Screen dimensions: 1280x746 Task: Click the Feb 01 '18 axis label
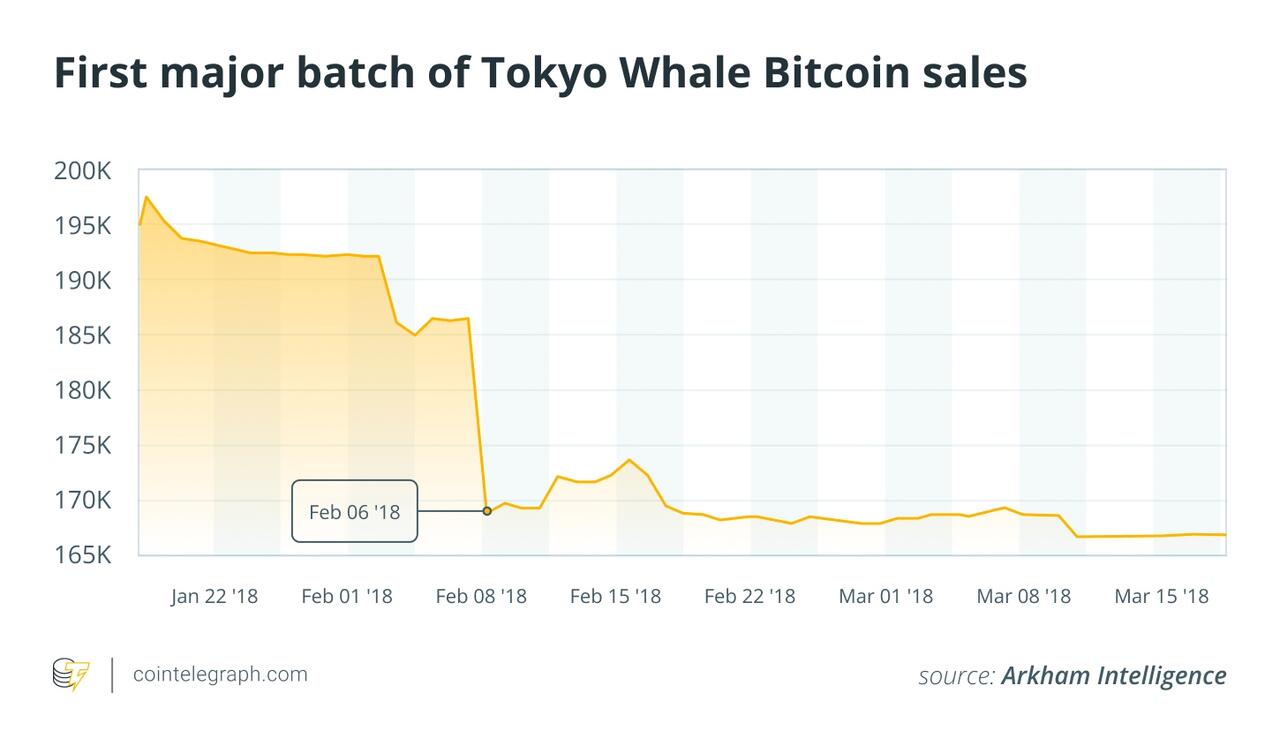[x=347, y=597]
